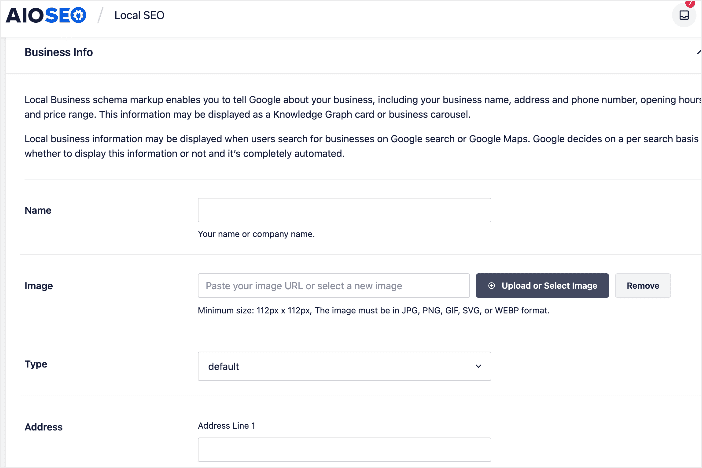Click the Address Line 1 label

click(x=226, y=426)
